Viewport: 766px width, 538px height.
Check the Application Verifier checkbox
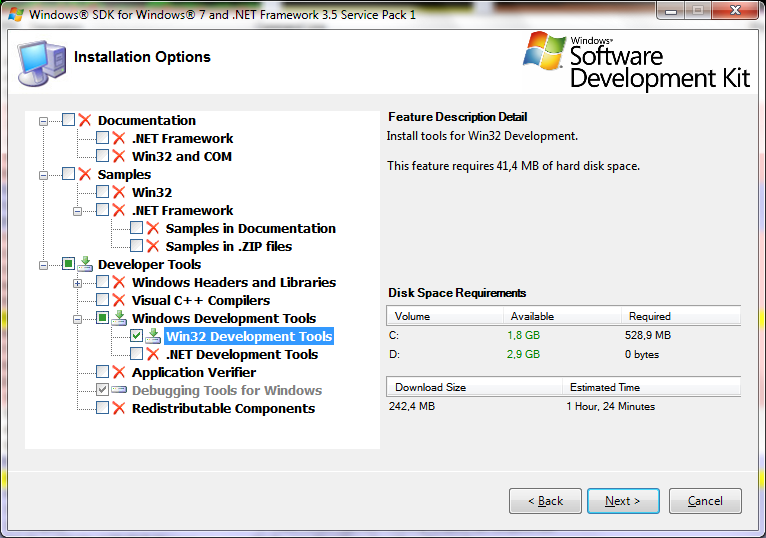pos(102,372)
